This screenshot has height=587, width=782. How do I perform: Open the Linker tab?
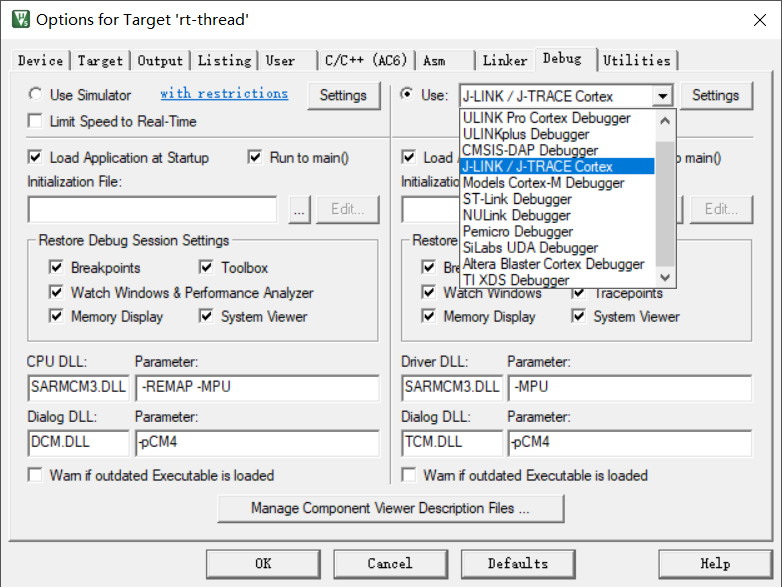(505, 61)
